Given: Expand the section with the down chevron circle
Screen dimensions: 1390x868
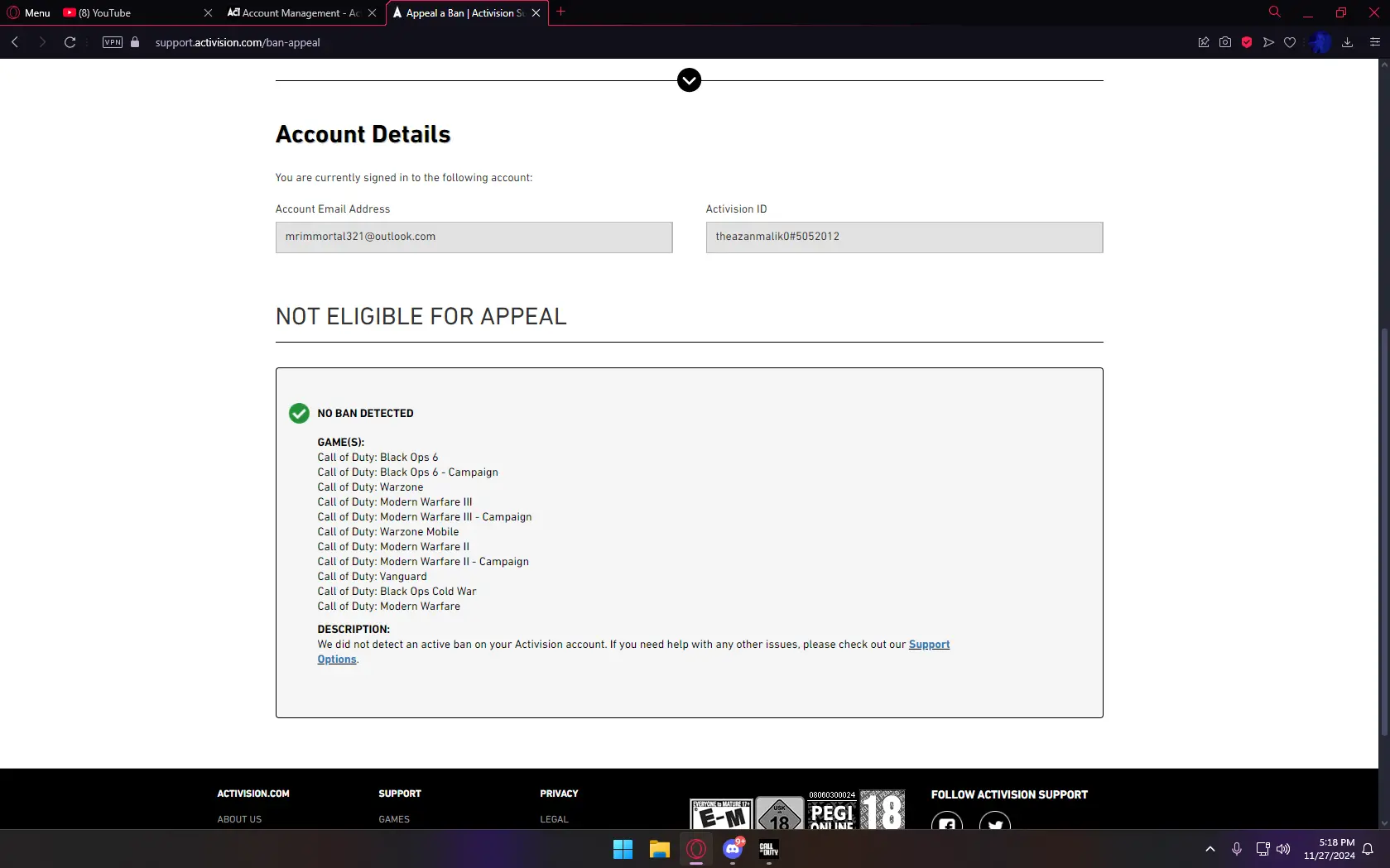Looking at the screenshot, I should click(689, 80).
